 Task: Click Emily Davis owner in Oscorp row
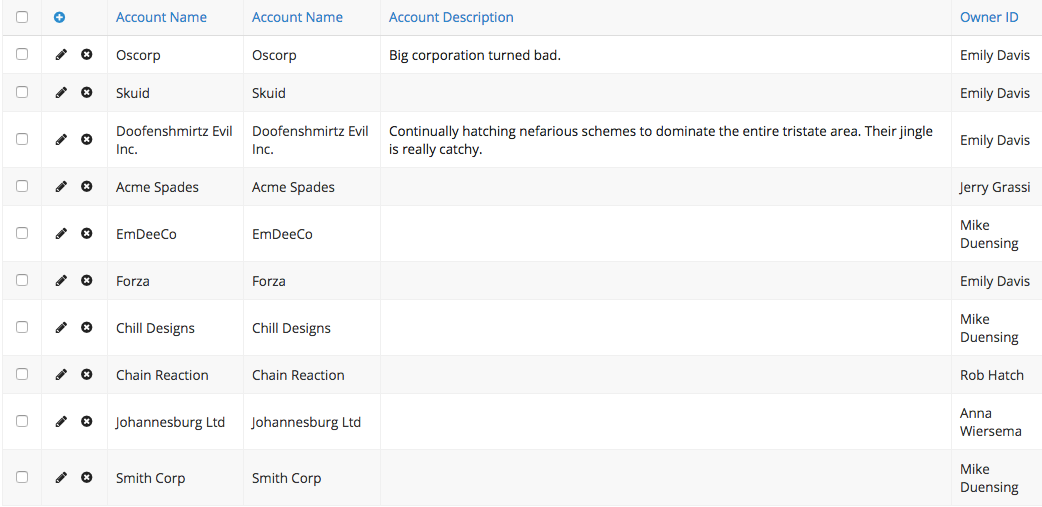[x=995, y=55]
